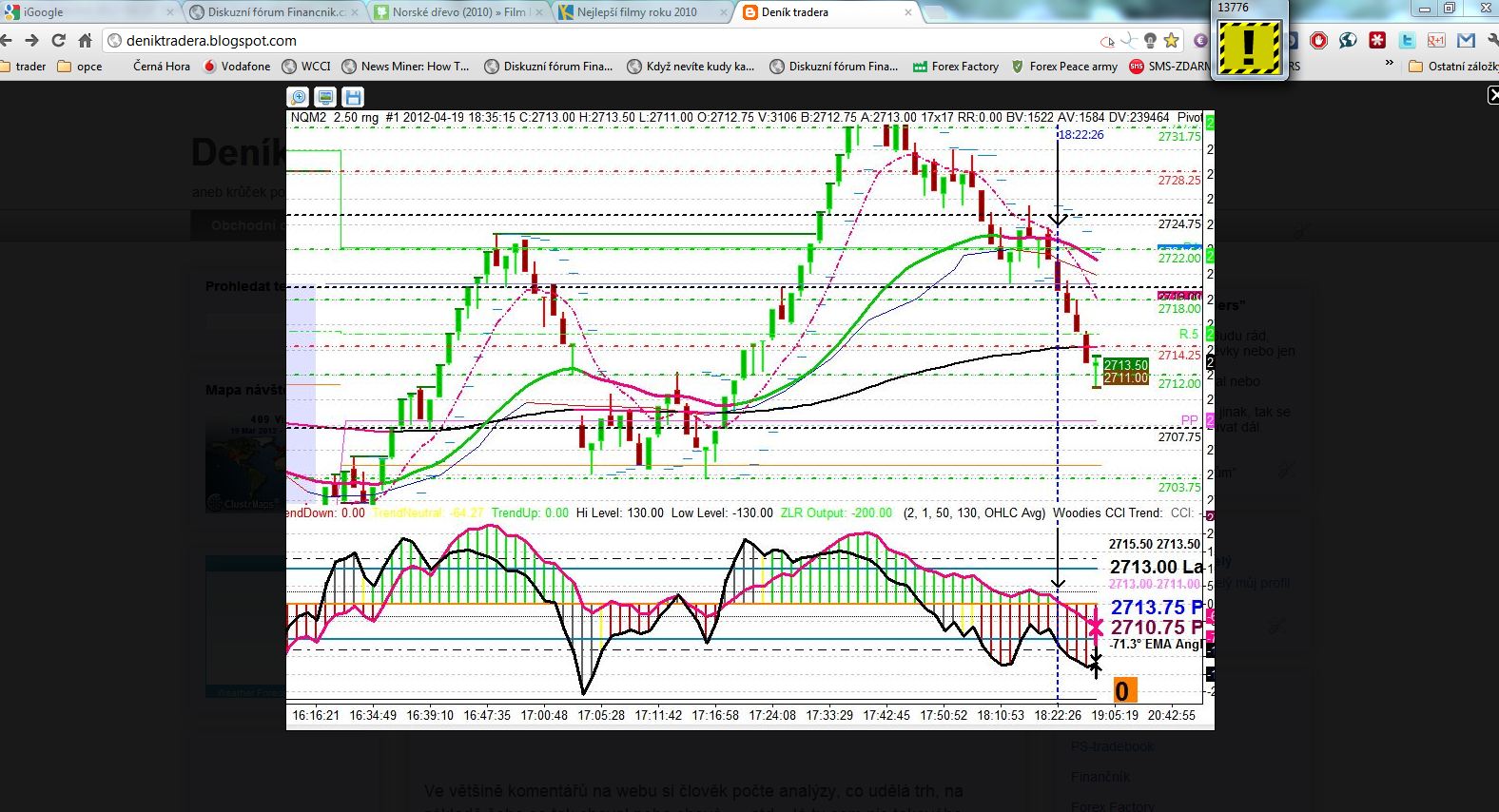Screen dimensions: 1499x812
Task: Open the Vodafone bookmark
Action: point(238,67)
